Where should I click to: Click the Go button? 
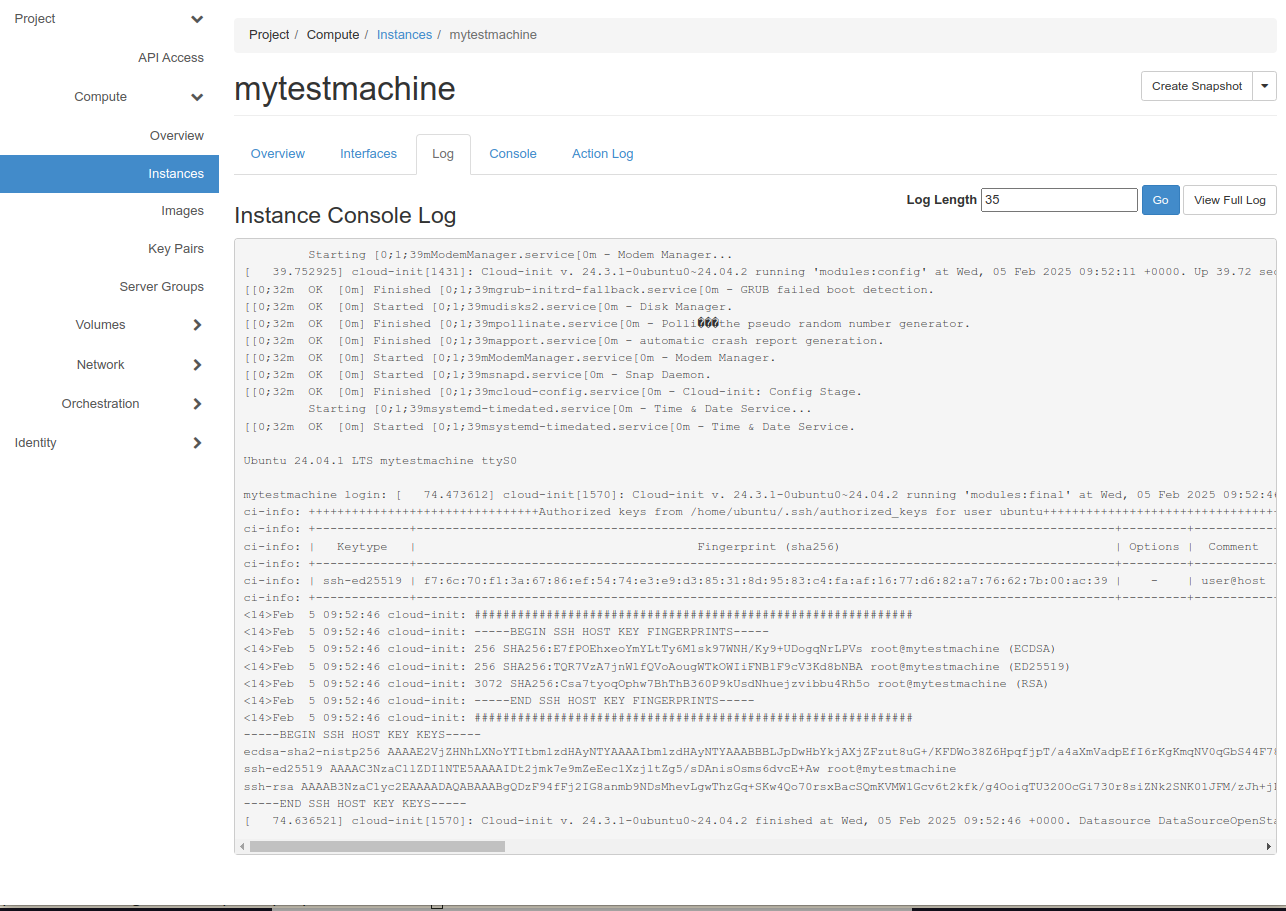pos(1161,200)
